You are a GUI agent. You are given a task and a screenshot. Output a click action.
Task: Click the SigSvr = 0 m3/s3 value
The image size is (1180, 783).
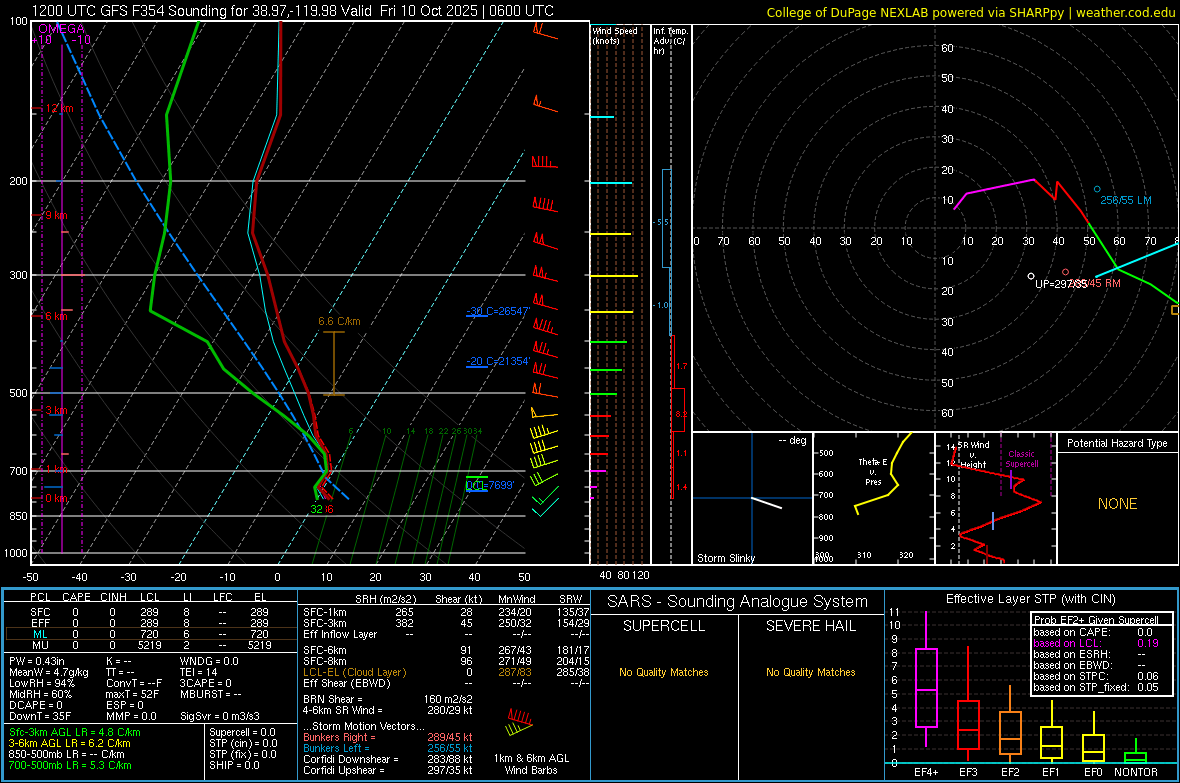220,716
